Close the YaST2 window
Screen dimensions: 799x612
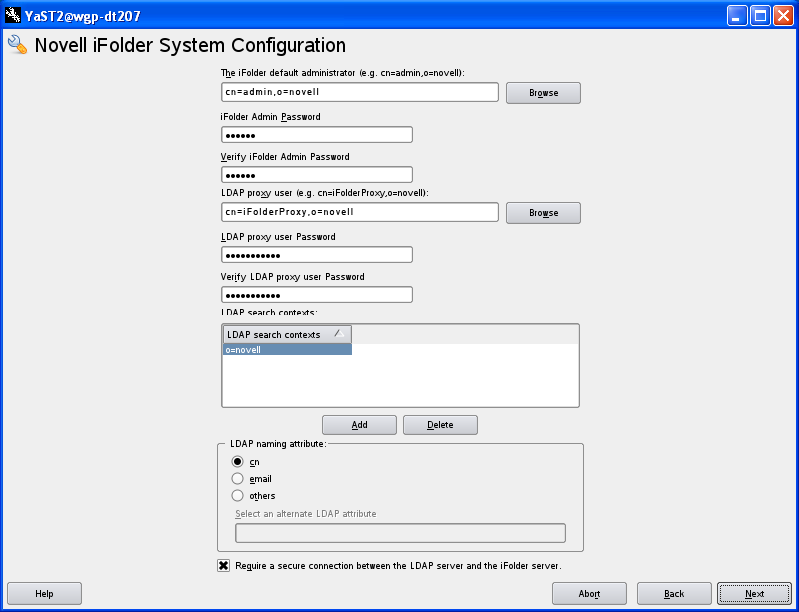point(783,16)
